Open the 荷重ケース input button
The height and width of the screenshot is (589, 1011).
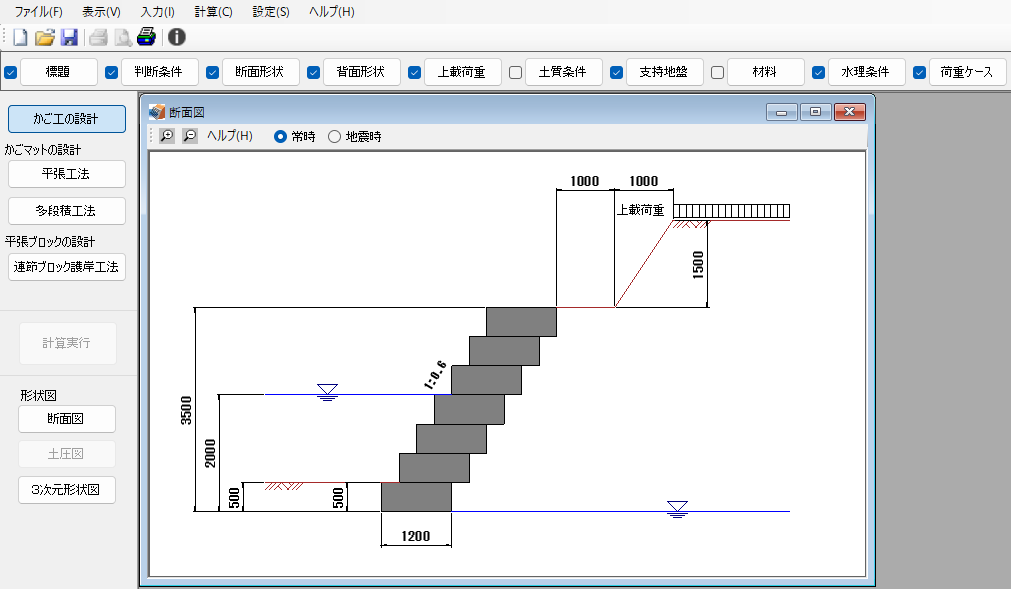(x=967, y=72)
